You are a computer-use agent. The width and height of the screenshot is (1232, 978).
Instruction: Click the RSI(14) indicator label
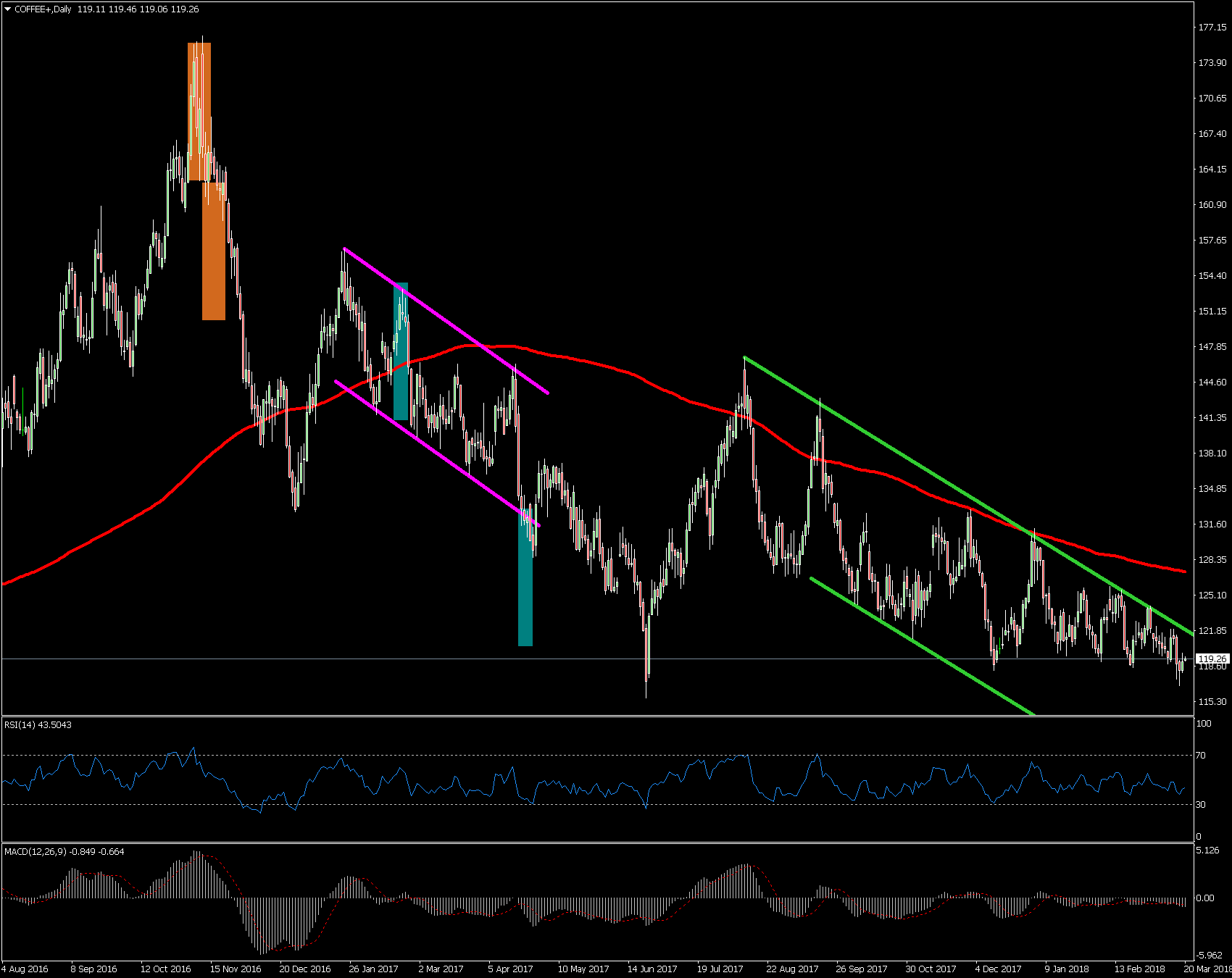[38, 724]
